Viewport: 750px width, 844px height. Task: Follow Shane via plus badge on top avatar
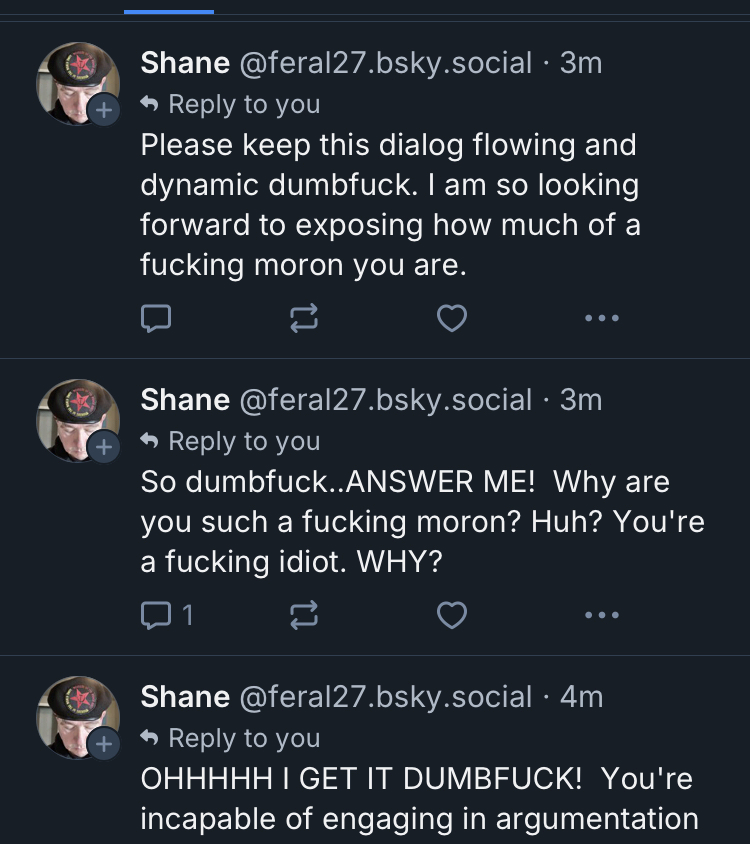coord(103,111)
